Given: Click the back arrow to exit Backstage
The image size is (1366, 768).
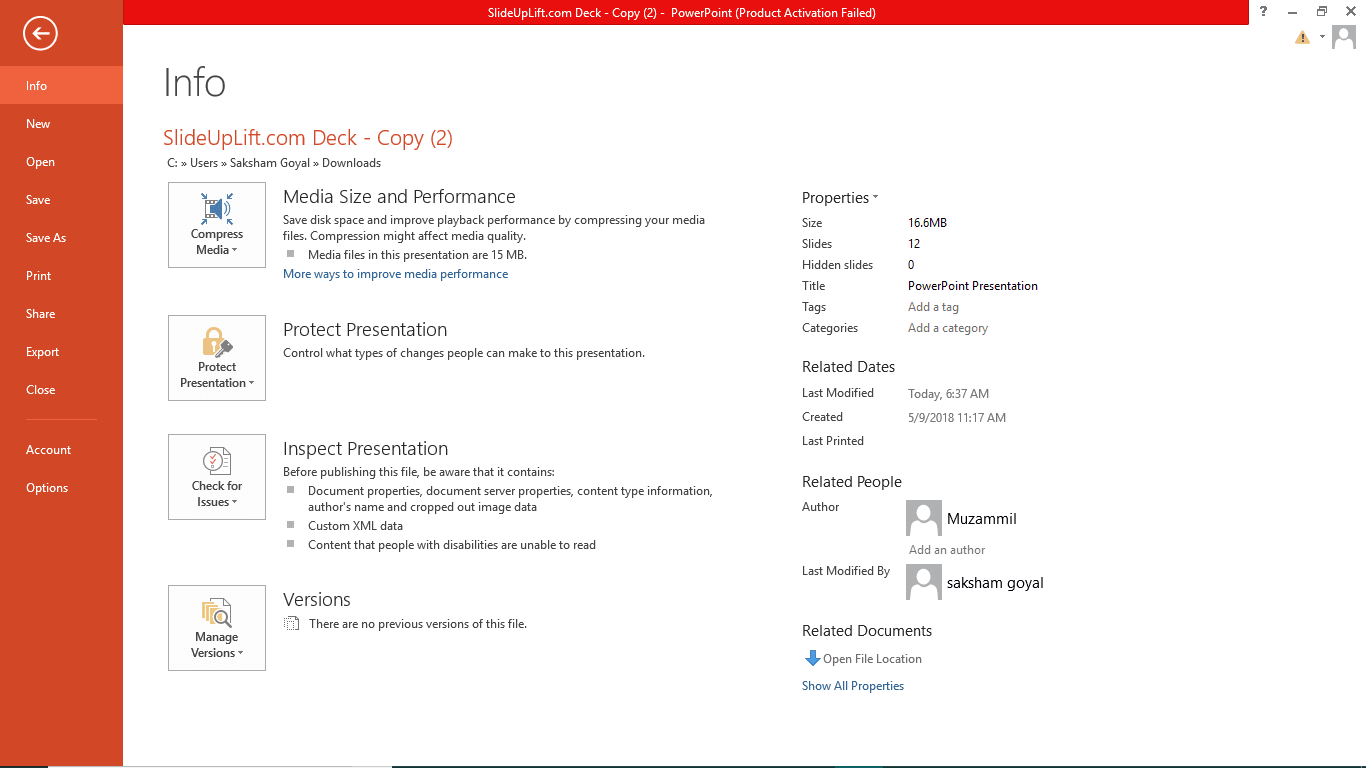Looking at the screenshot, I should 40,34.
